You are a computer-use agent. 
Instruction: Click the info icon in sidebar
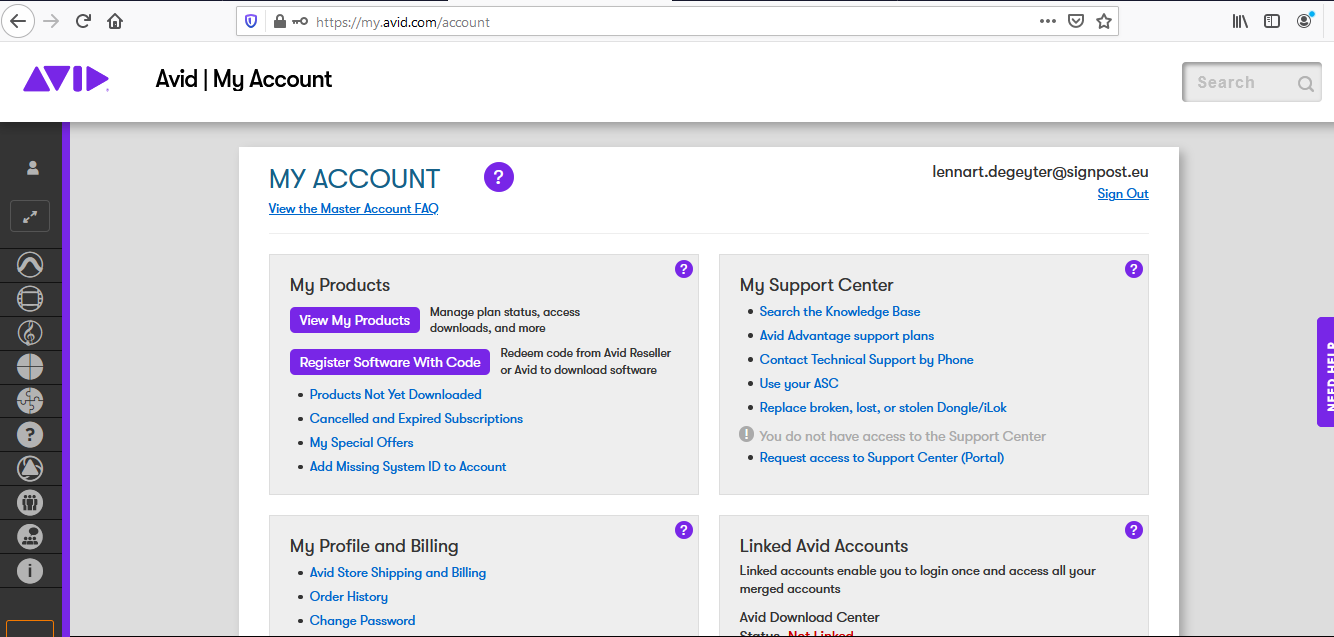click(x=30, y=570)
